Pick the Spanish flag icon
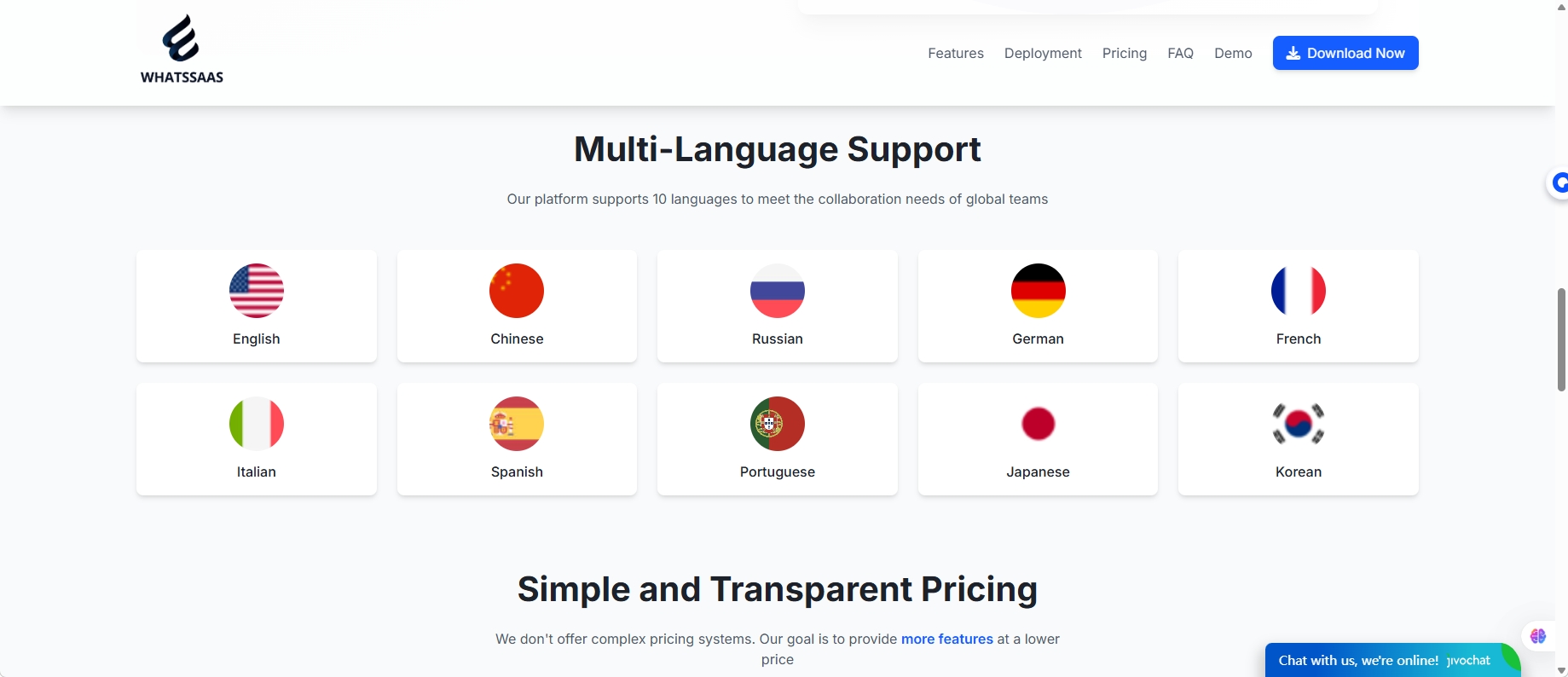This screenshot has height=677, width=1568. tap(517, 424)
